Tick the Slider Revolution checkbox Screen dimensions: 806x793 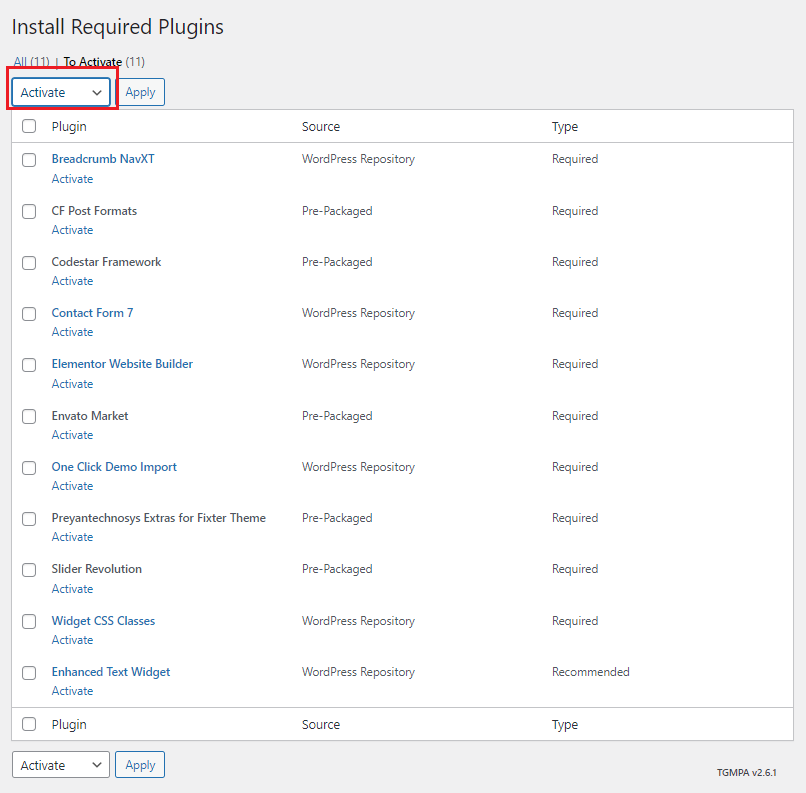(29, 570)
